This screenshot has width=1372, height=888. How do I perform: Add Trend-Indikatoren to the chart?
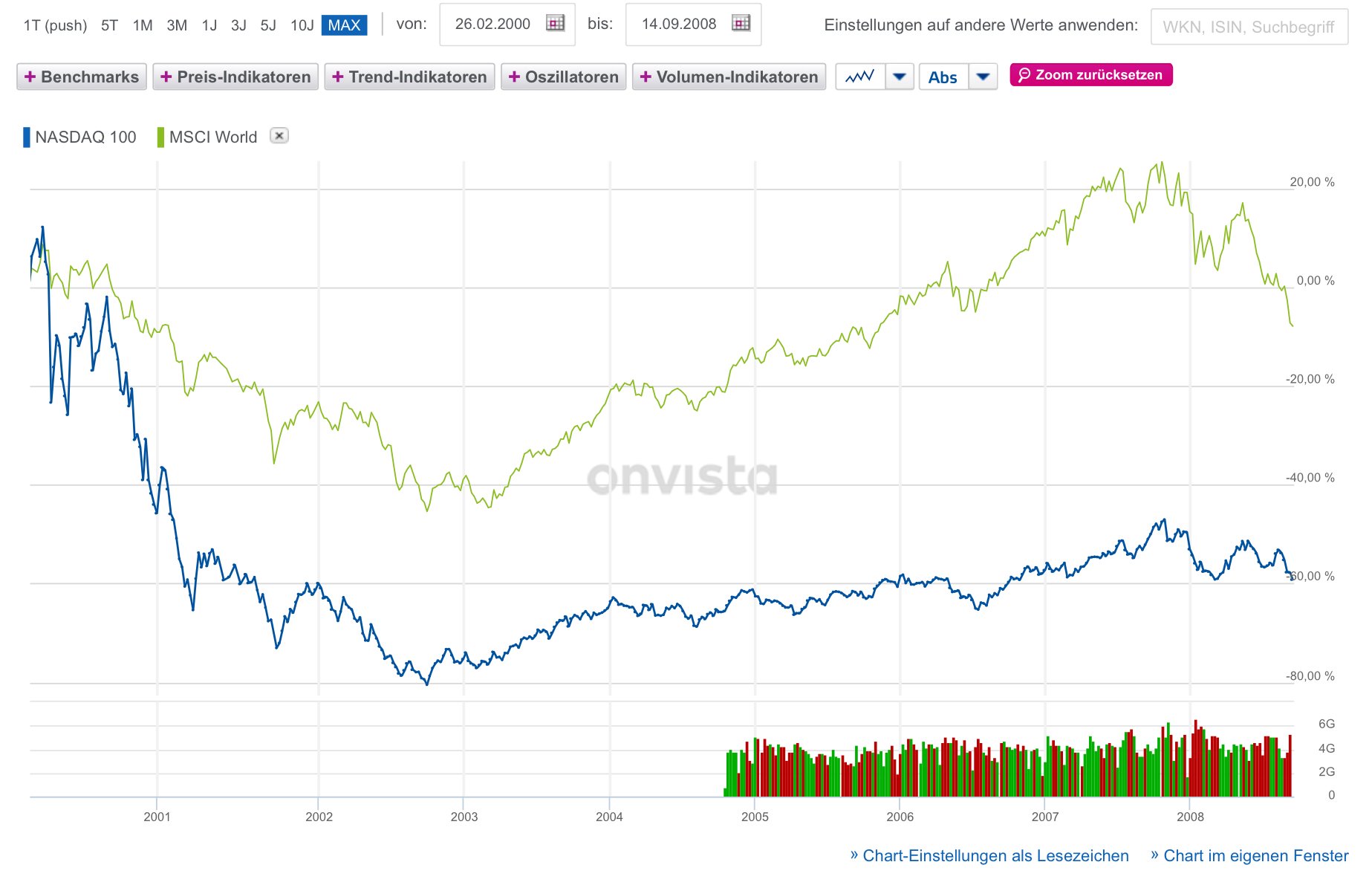click(409, 77)
